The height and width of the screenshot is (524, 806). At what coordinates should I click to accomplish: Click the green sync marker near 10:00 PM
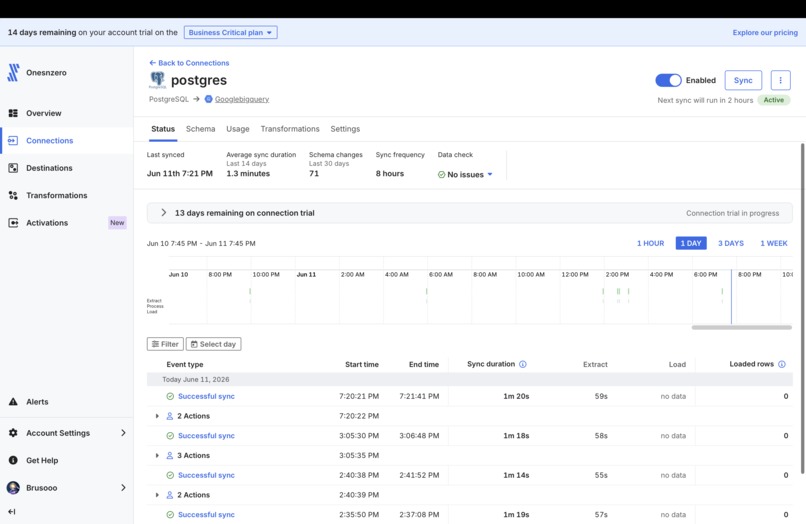click(x=250, y=292)
